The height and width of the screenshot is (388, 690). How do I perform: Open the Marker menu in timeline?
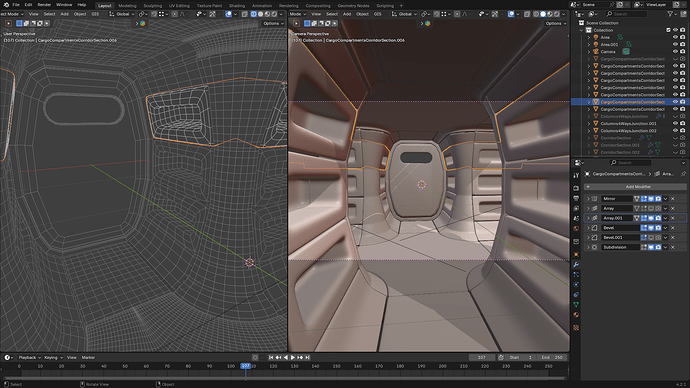click(x=88, y=358)
